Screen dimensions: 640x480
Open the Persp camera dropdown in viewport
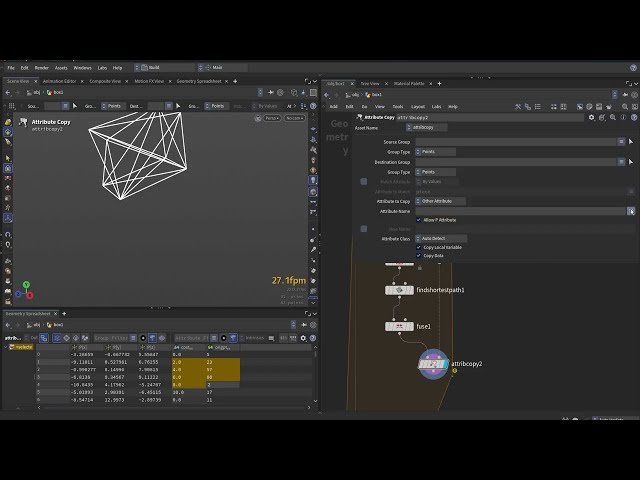point(272,118)
